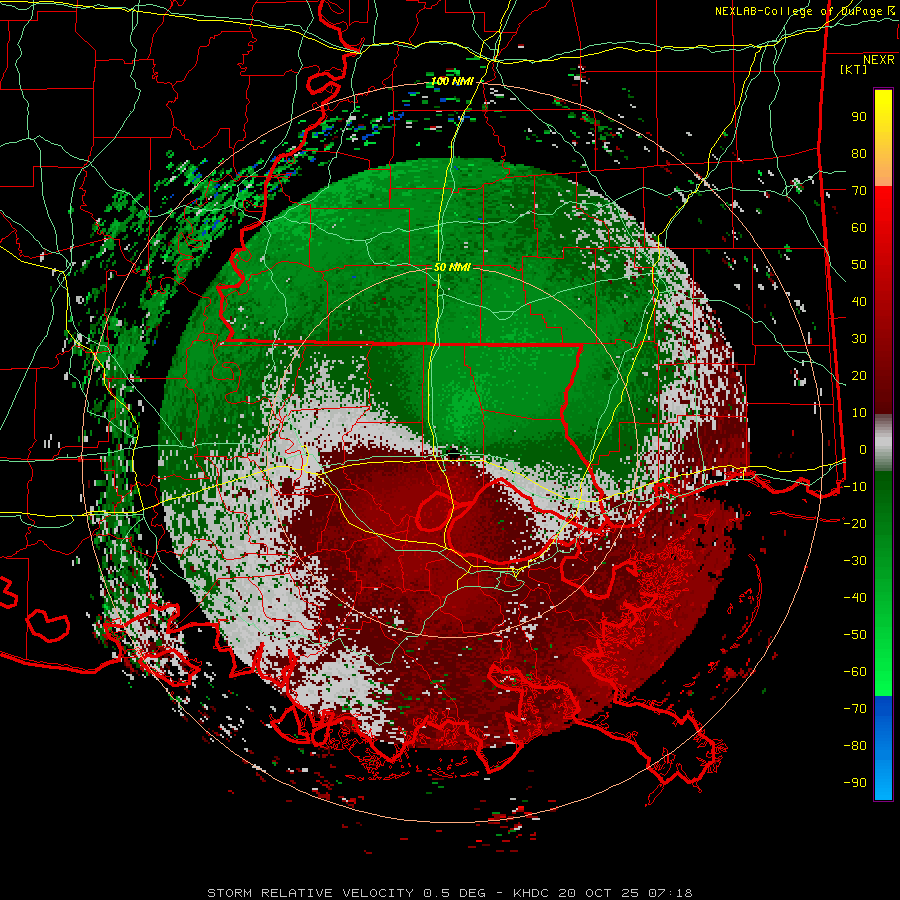The width and height of the screenshot is (900, 900).
Task: Click the blue bottom segment of the color bar
Action: pyautogui.click(x=883, y=748)
